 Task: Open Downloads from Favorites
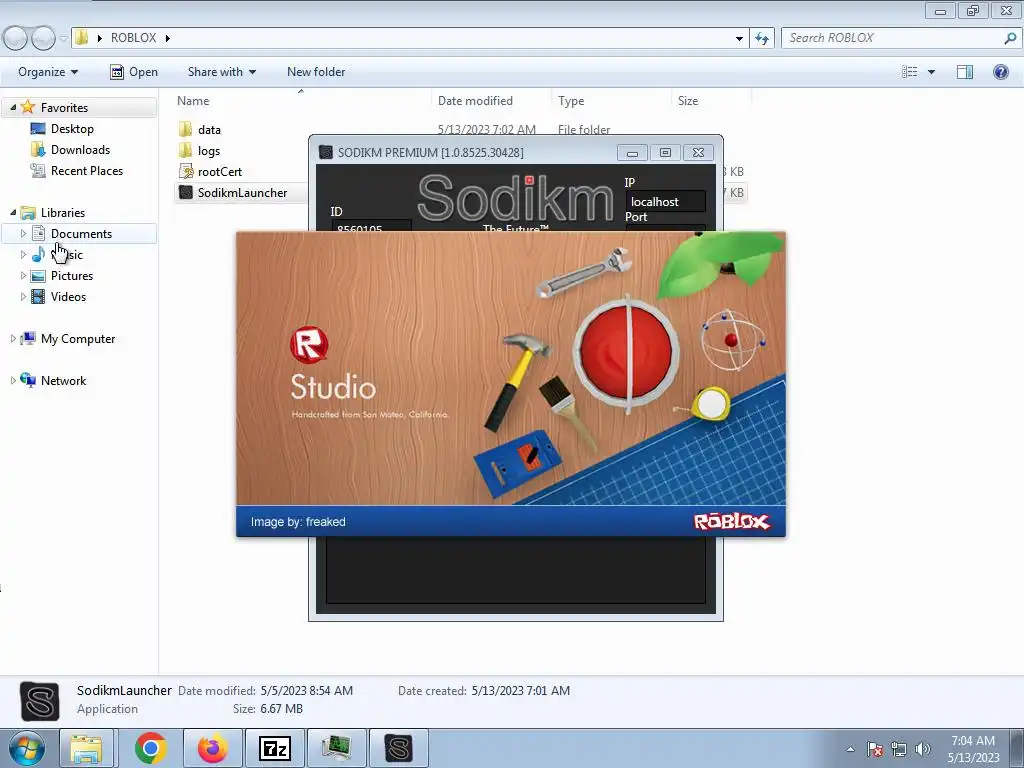[80, 150]
